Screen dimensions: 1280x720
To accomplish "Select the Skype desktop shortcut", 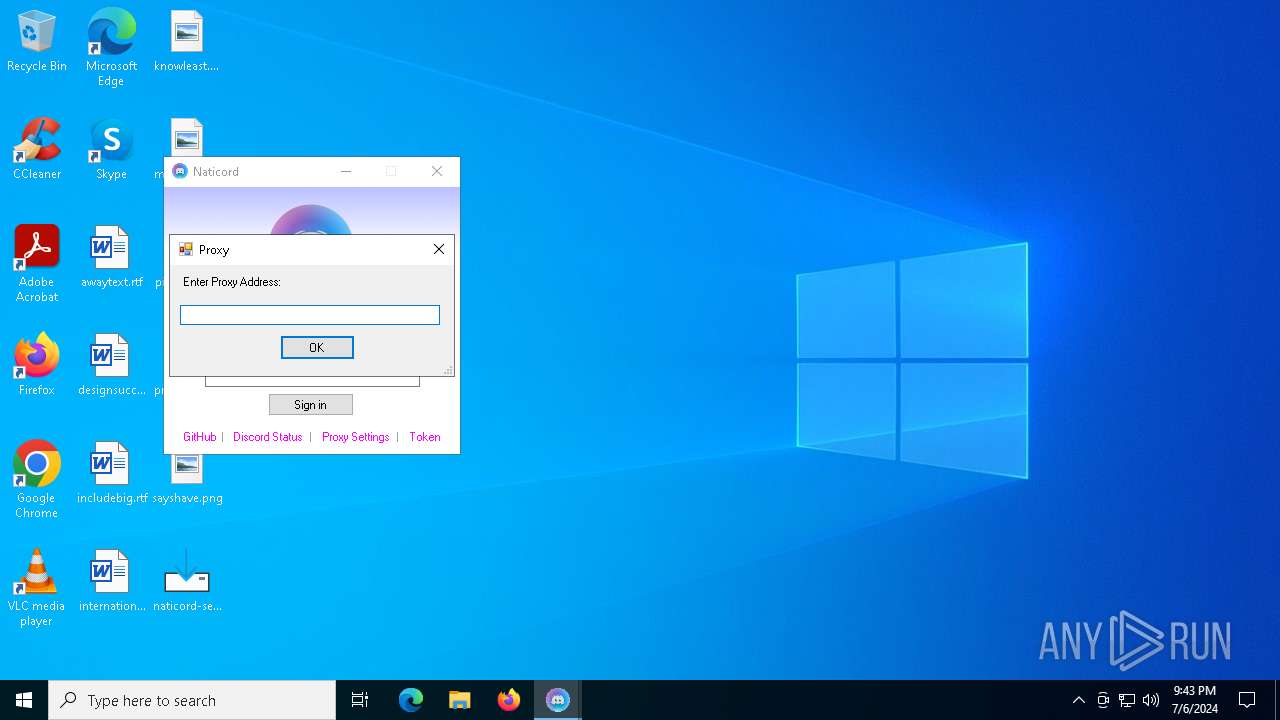I will [111, 150].
